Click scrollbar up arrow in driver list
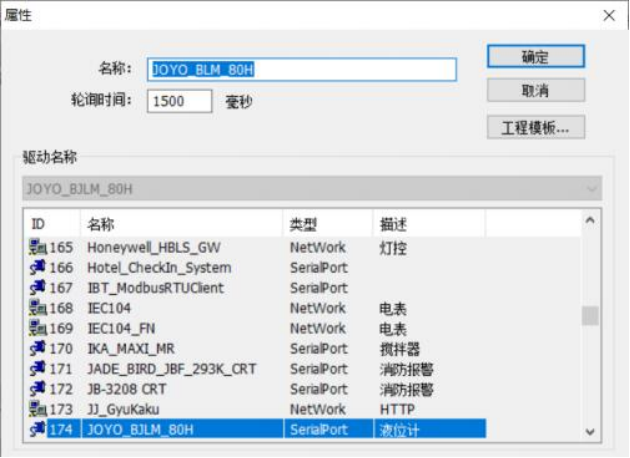Image resolution: width=630 pixels, height=458 pixels. 590,220
